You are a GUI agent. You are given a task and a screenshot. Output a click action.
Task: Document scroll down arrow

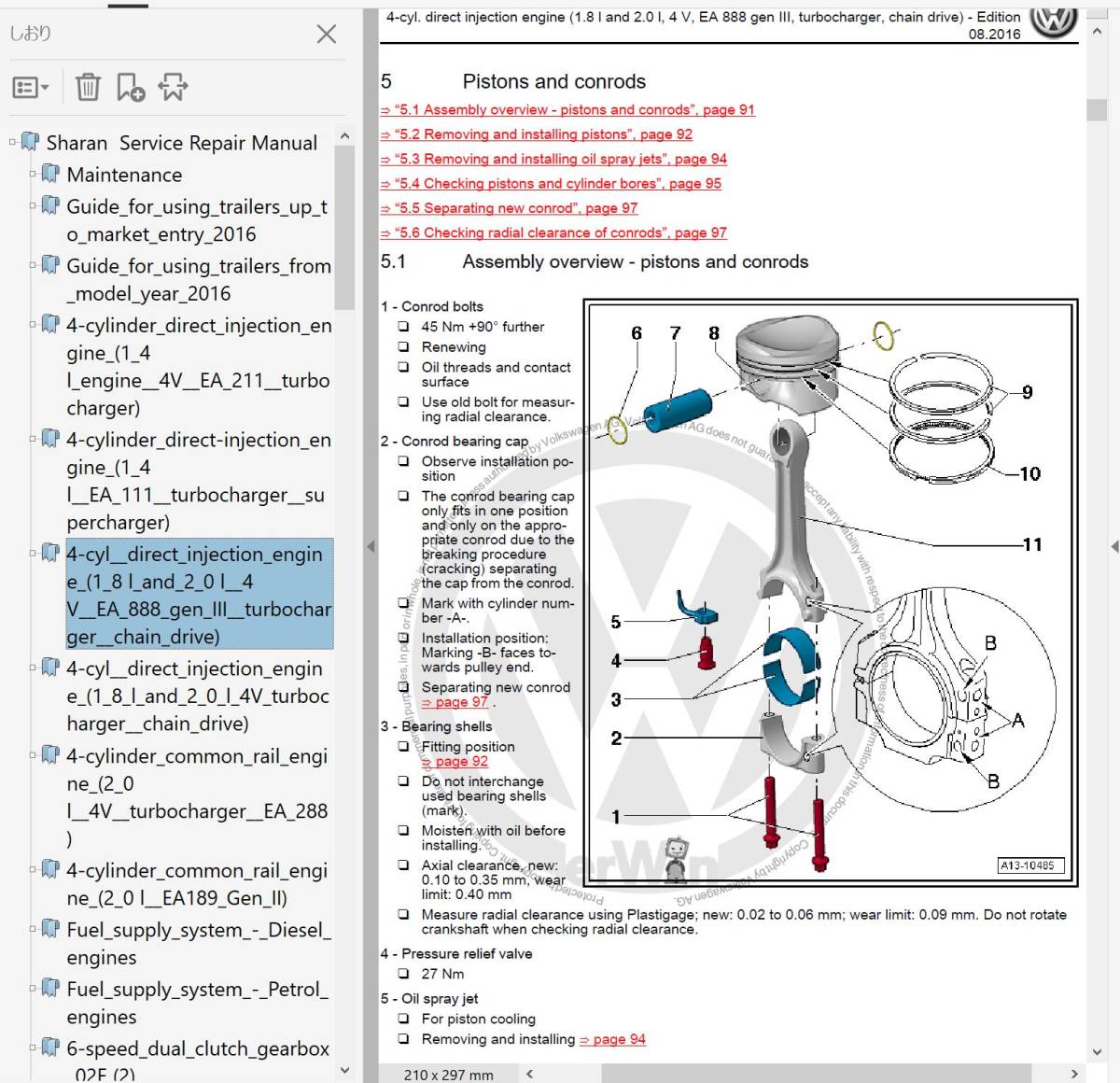tap(1098, 1052)
